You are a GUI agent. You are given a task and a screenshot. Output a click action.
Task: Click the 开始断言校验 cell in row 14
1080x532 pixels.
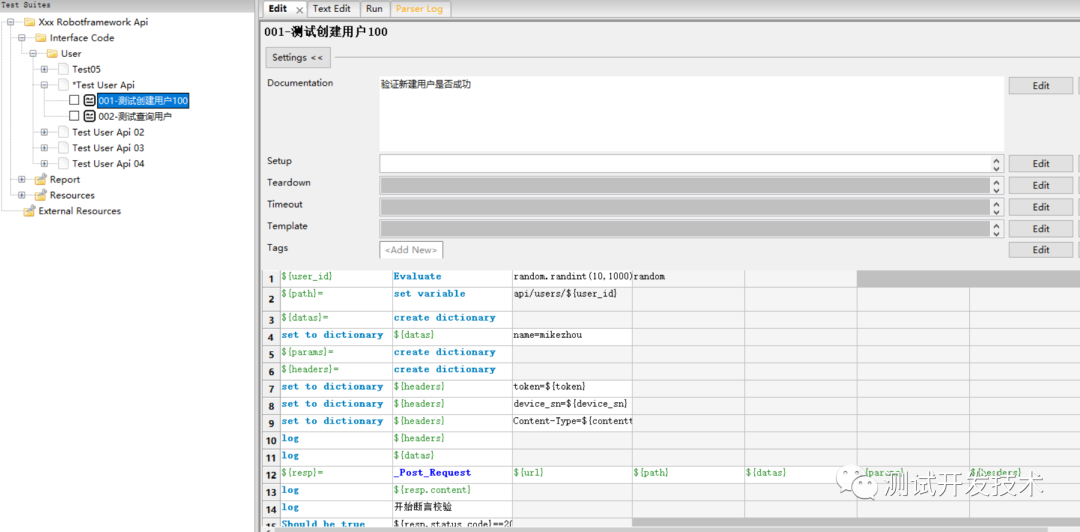click(452, 509)
